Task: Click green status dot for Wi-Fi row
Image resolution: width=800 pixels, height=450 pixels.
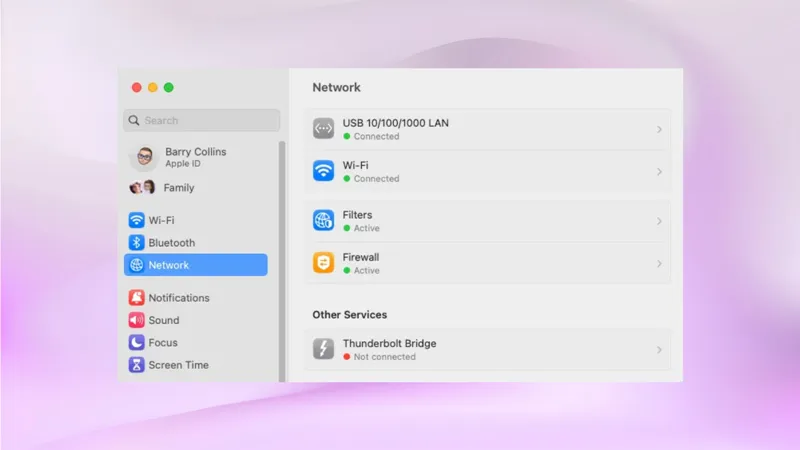Action: pos(347,179)
